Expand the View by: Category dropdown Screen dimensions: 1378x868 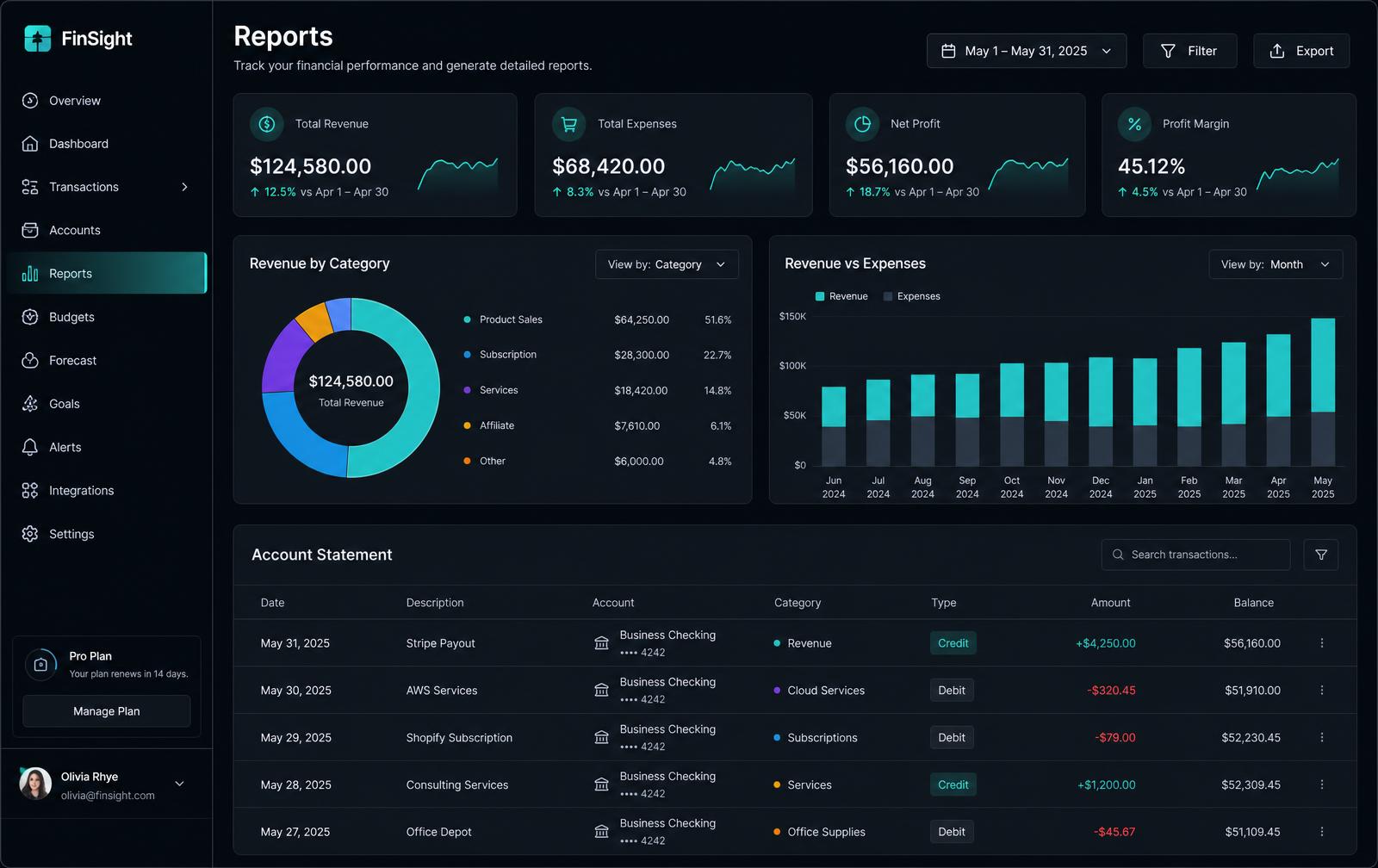[x=667, y=264]
